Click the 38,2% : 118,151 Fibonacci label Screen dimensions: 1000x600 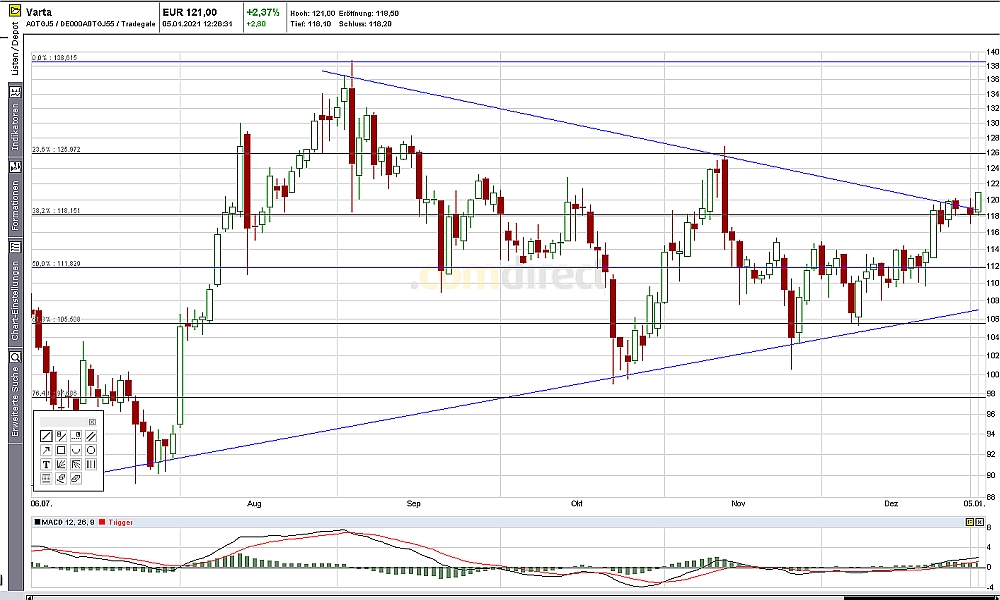coord(56,210)
